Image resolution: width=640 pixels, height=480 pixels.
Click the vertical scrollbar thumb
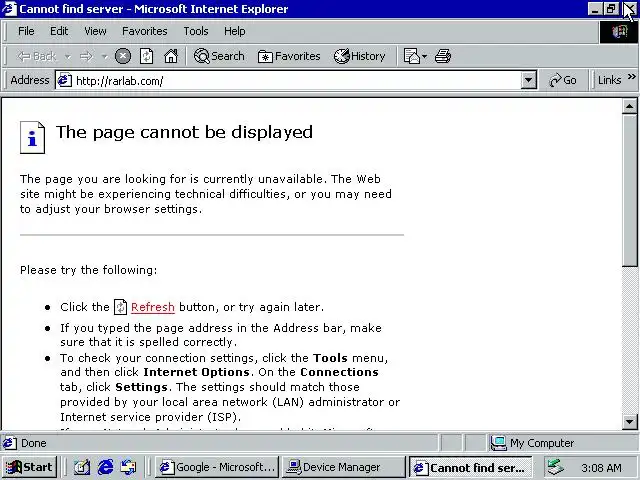(x=629, y=191)
